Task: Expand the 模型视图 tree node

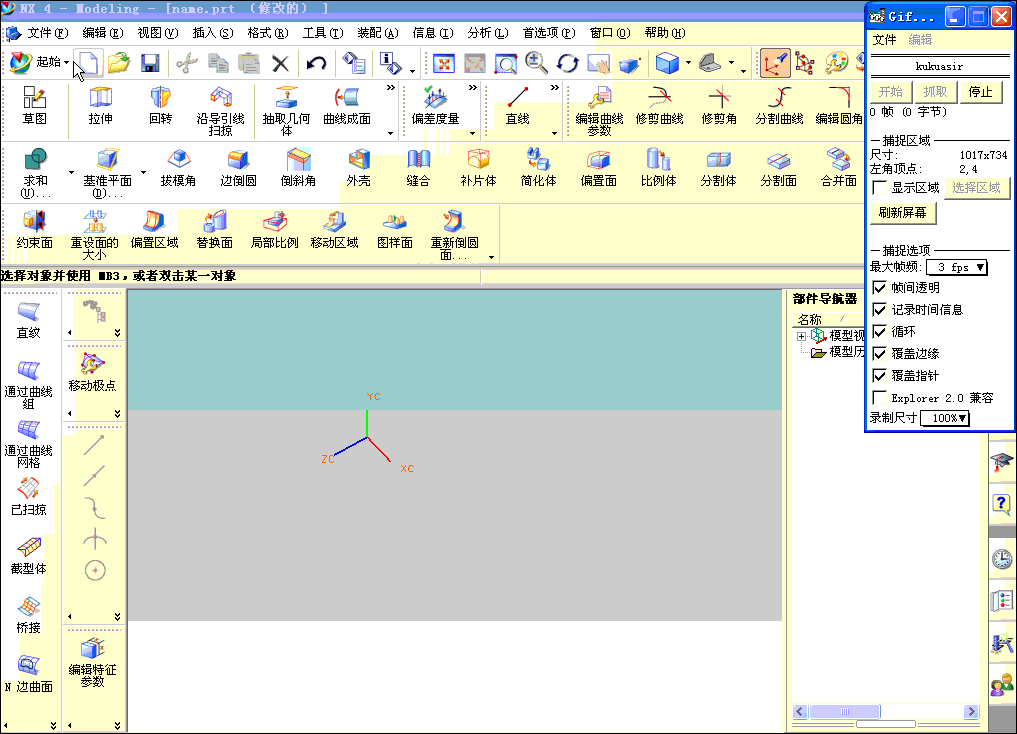Action: [x=801, y=337]
